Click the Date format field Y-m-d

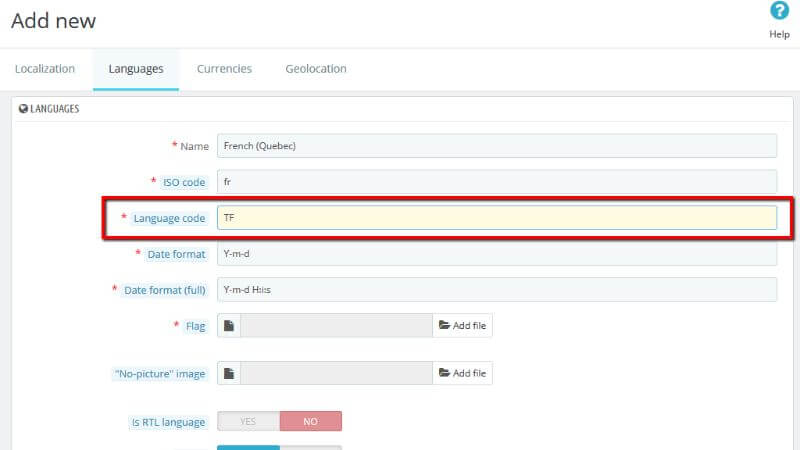pyautogui.click(x=497, y=254)
